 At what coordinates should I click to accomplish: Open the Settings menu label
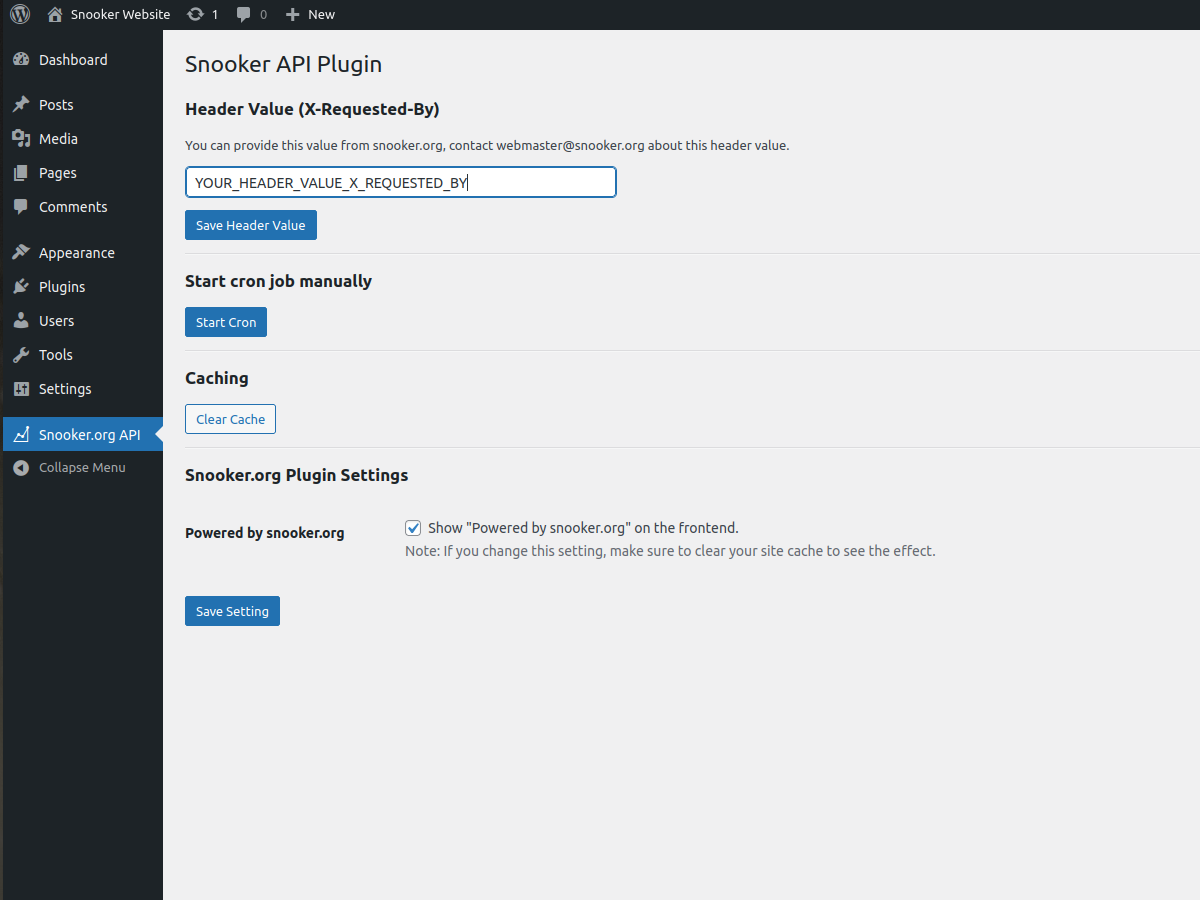point(65,389)
